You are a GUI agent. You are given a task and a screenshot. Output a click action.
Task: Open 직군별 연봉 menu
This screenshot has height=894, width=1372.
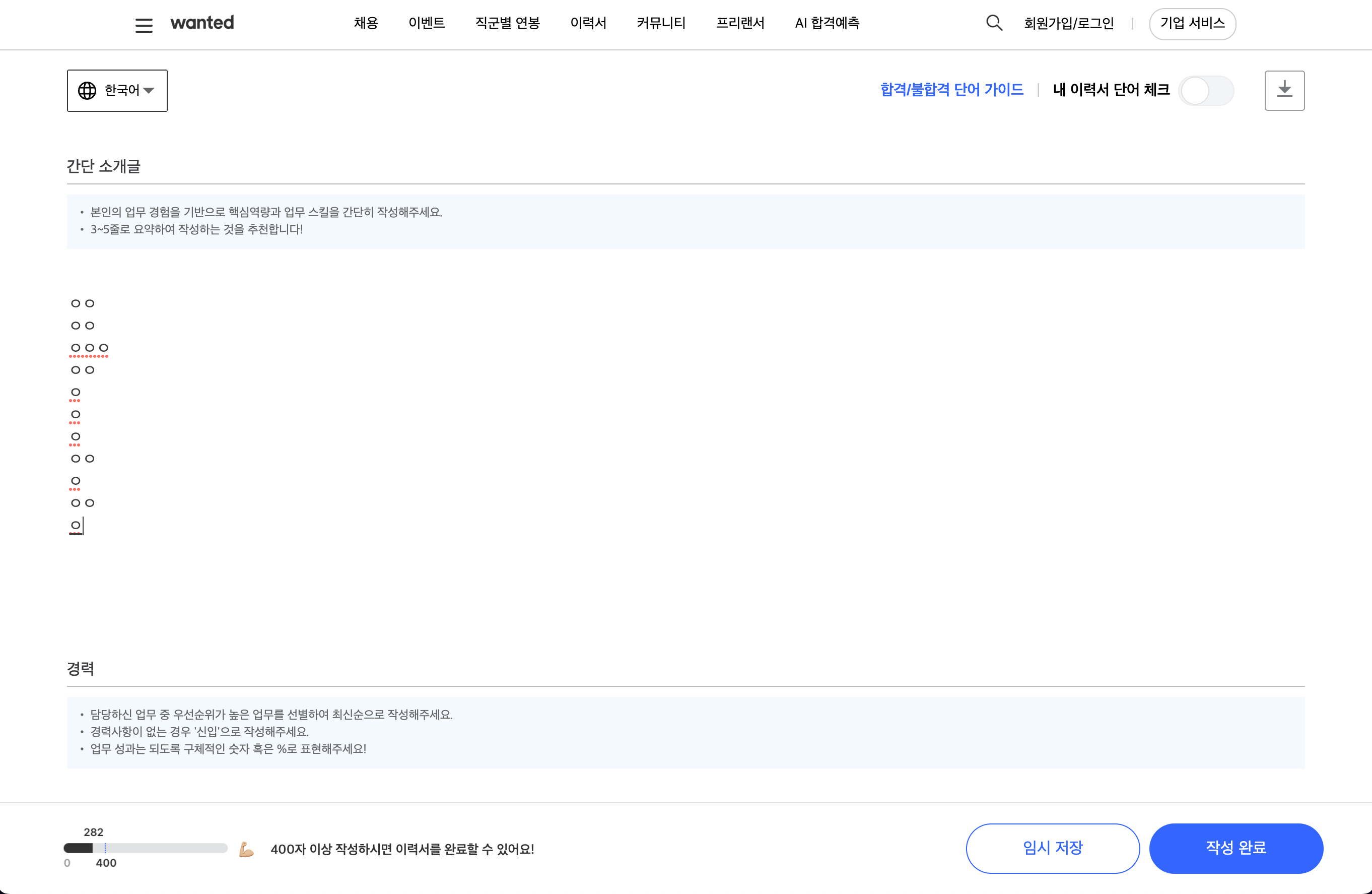pyautogui.click(x=507, y=23)
